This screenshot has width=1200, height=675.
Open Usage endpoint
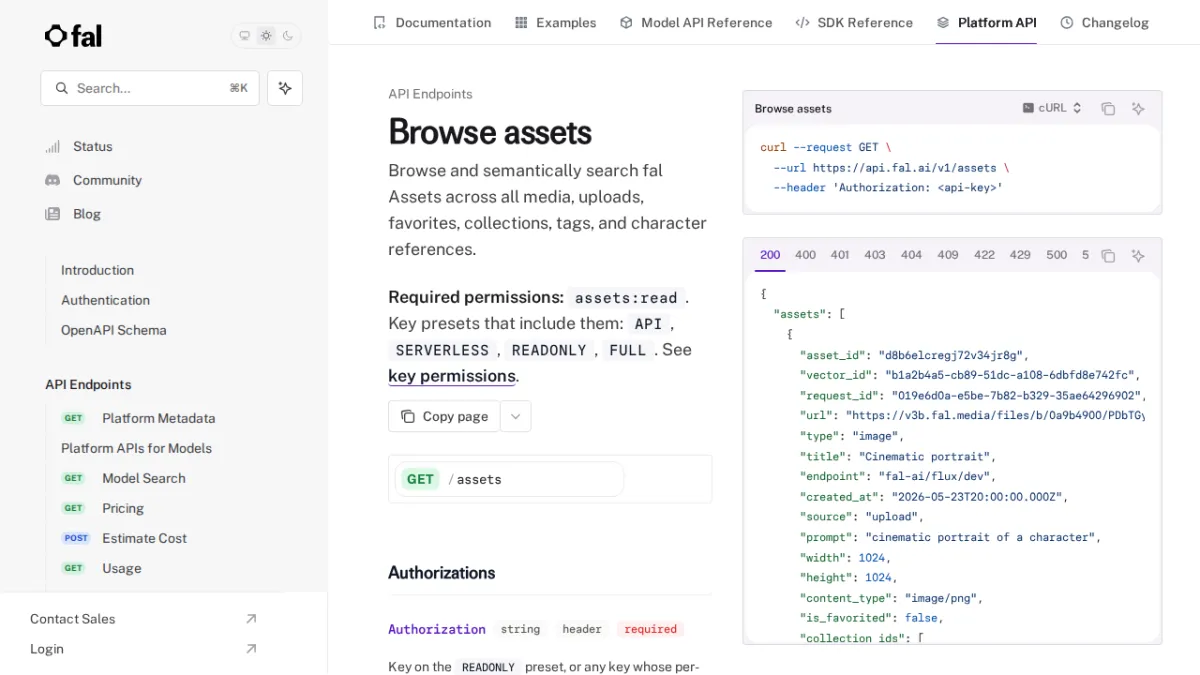[x=122, y=568]
